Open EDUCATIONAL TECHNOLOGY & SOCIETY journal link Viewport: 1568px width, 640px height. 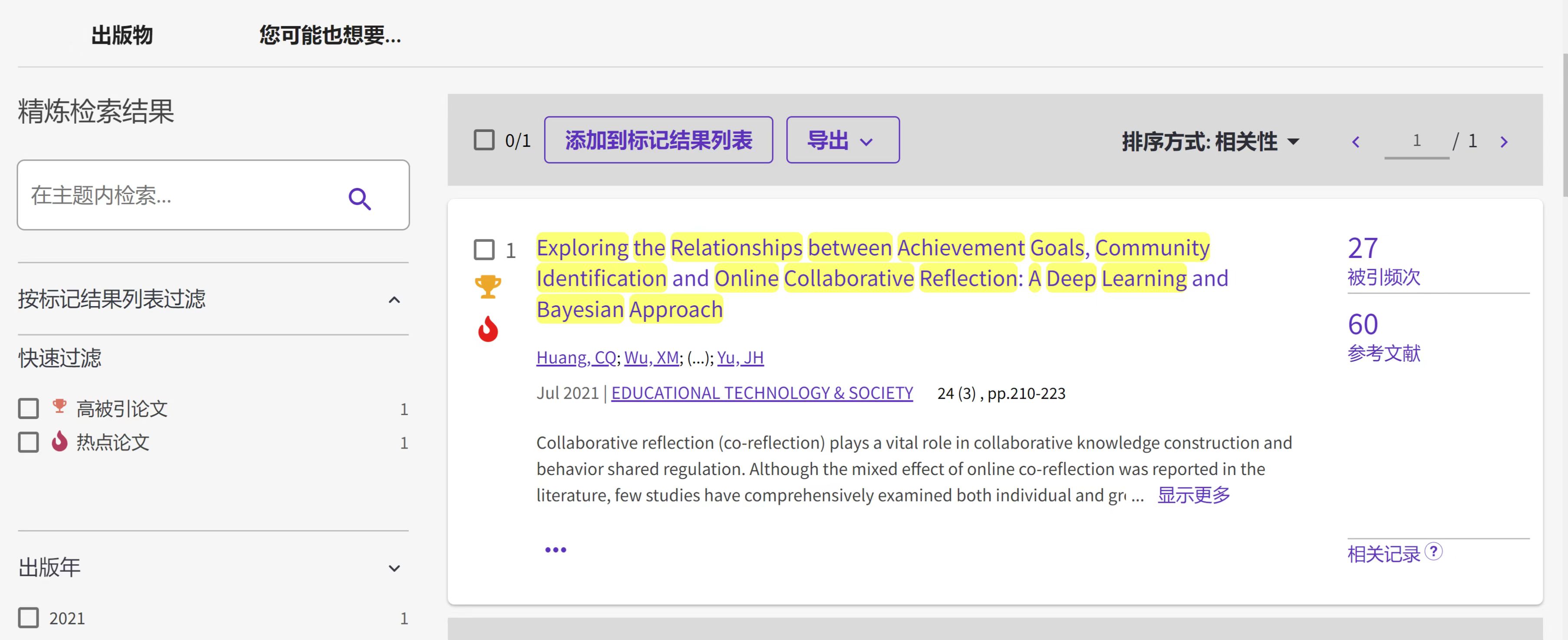pos(762,393)
